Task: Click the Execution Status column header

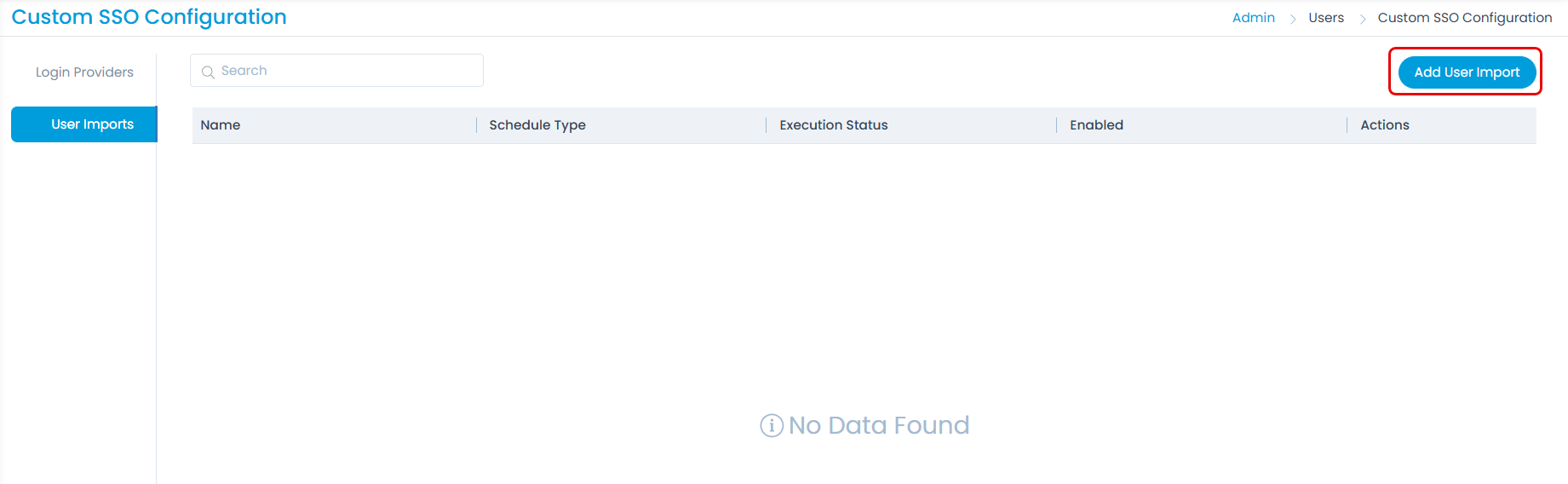Action: point(833,125)
